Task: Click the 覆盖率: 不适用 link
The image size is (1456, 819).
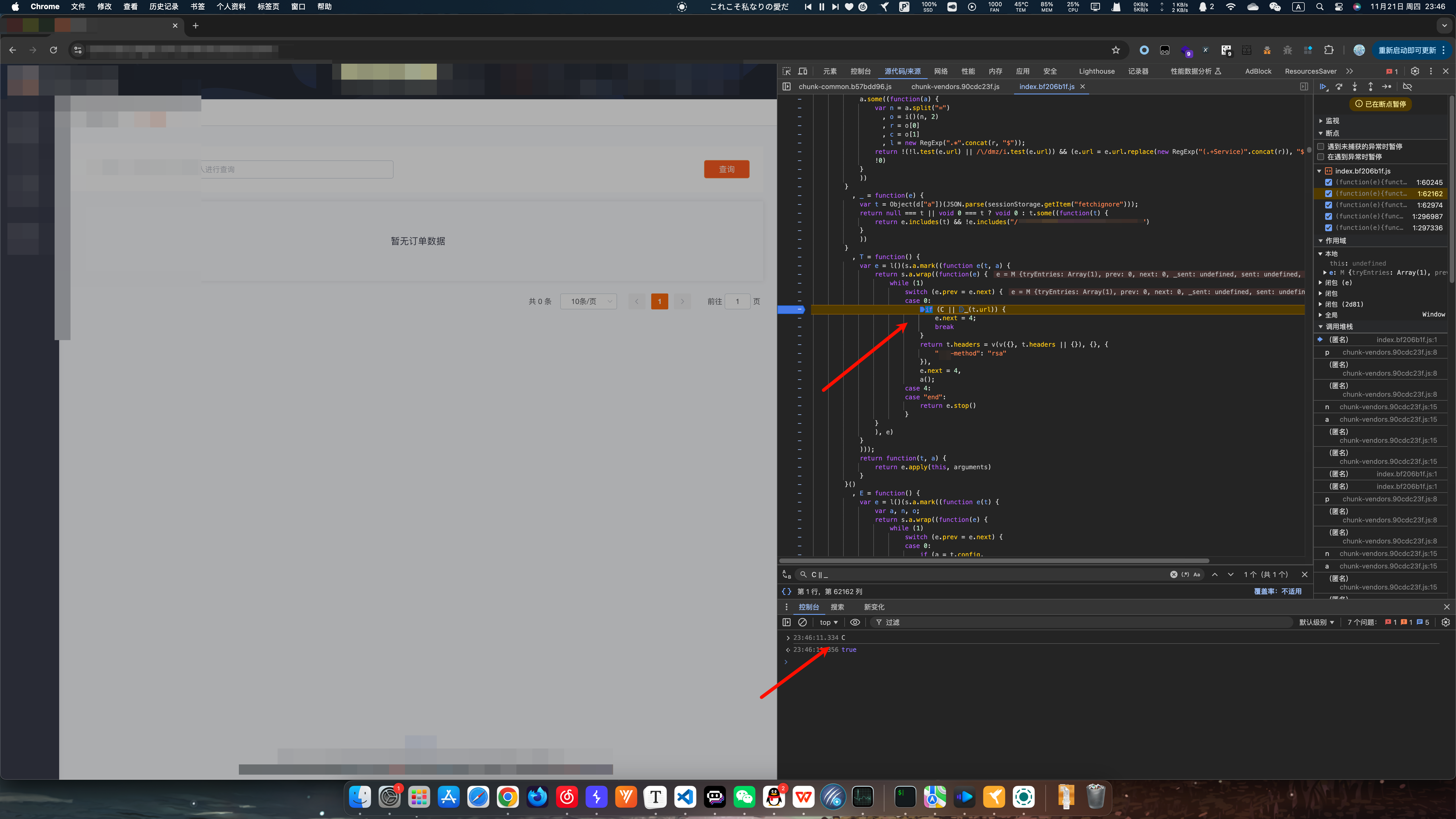Action: tap(1277, 591)
